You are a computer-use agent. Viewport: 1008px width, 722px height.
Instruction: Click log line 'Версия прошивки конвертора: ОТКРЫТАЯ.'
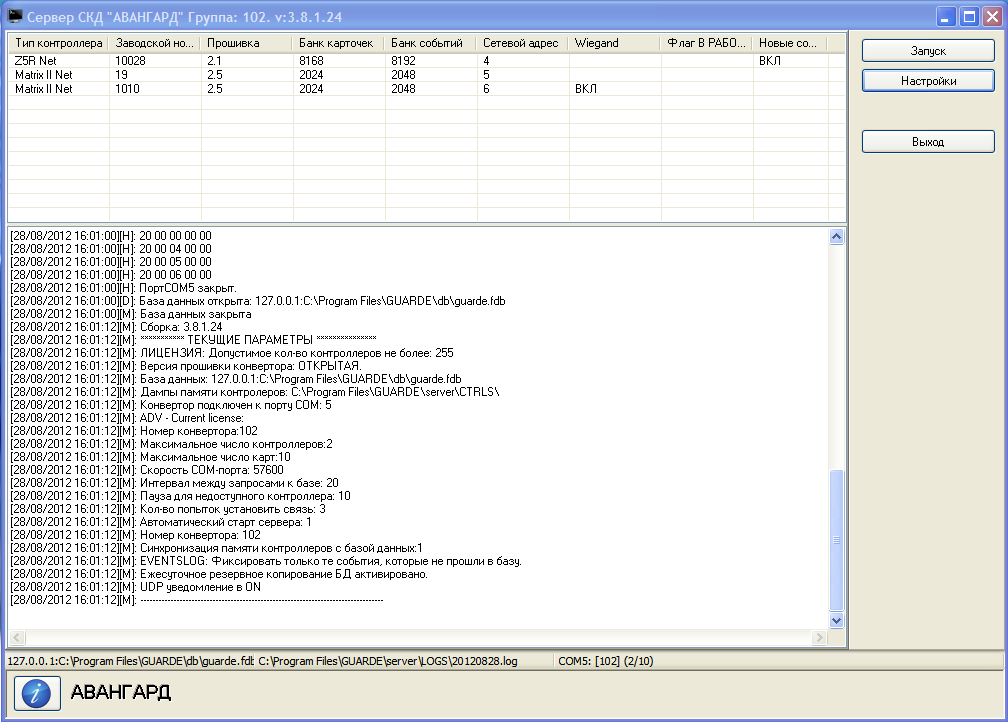pyautogui.click(x=186, y=366)
